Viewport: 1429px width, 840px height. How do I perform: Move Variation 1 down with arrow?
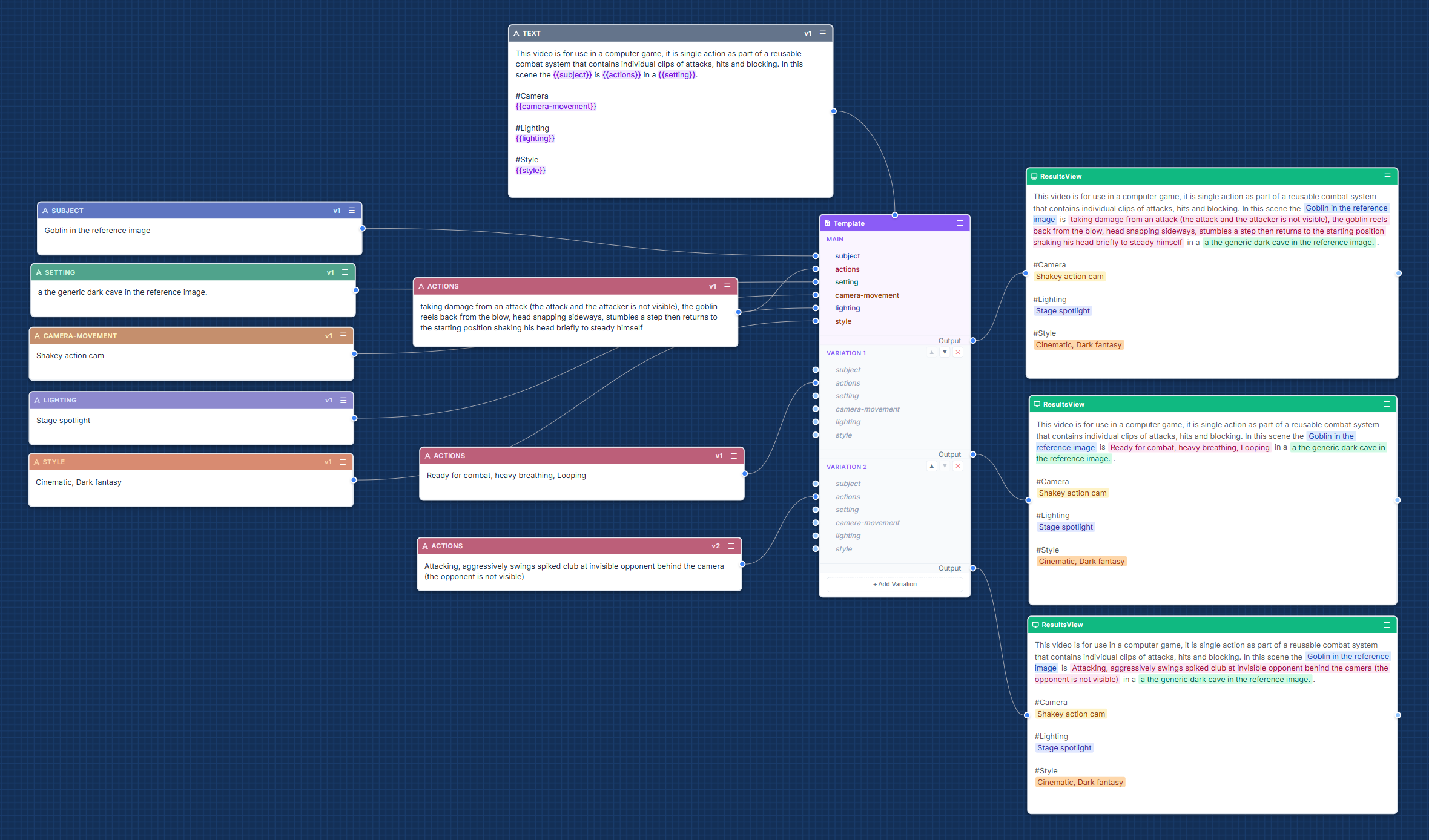click(x=945, y=352)
